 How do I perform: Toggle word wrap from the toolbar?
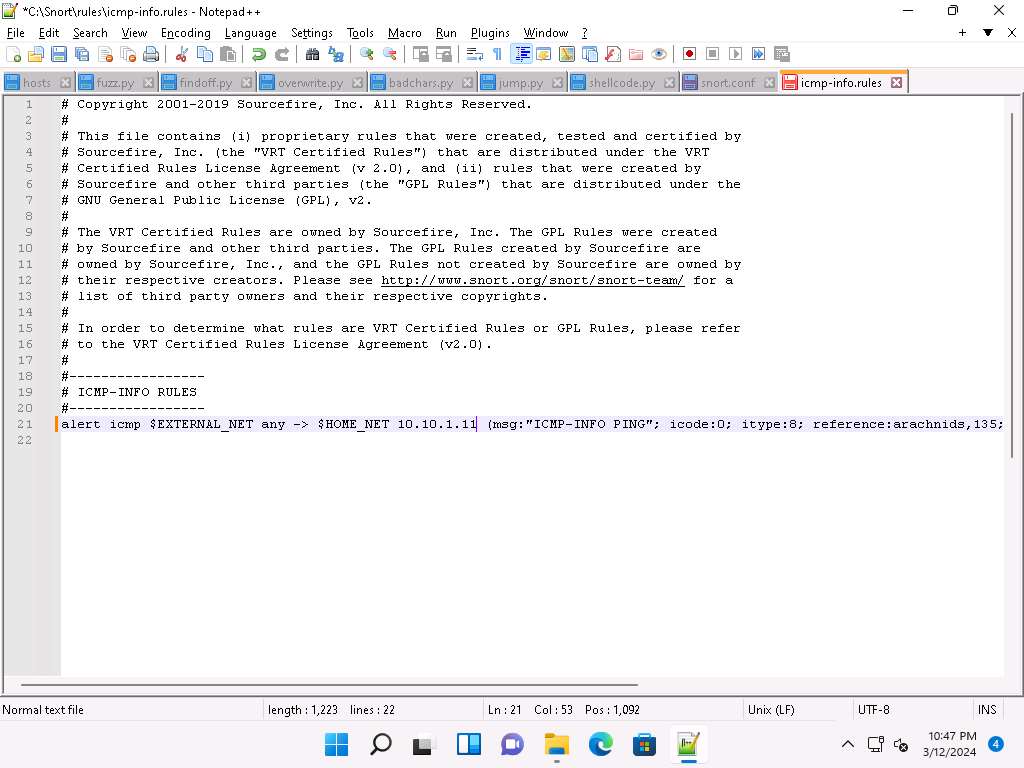tap(472, 54)
